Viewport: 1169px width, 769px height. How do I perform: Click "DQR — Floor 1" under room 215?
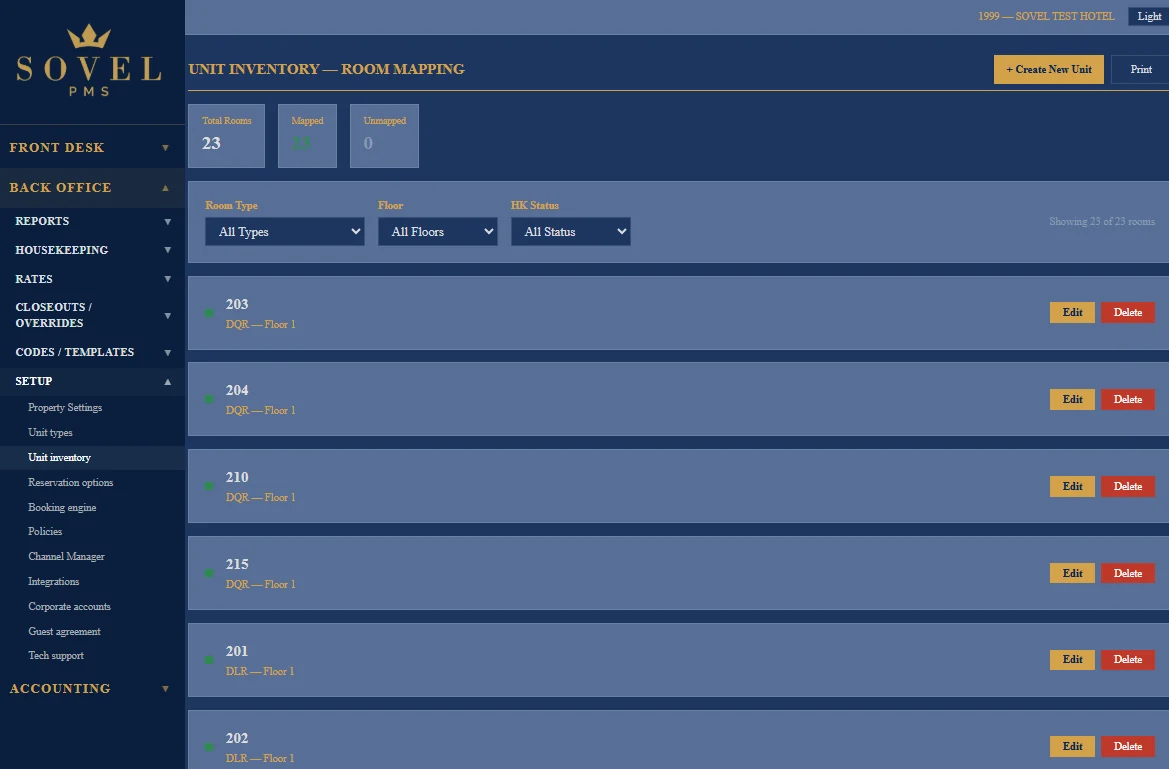261,584
